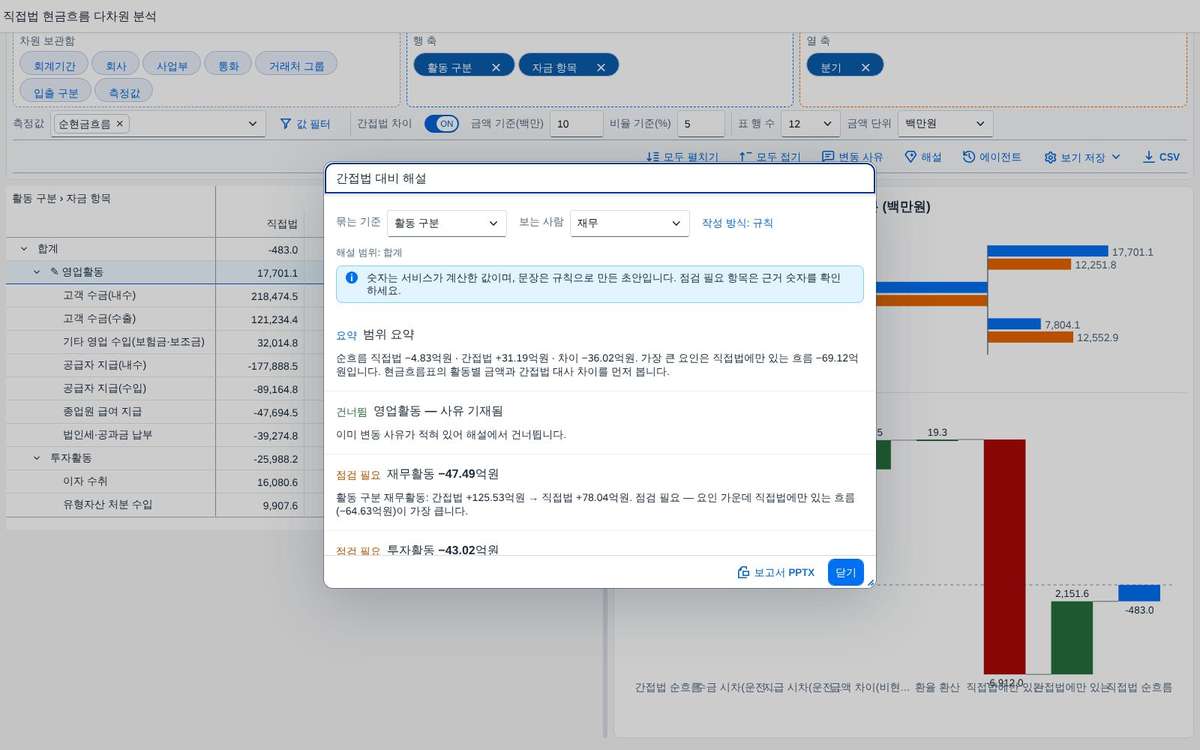
Task: Toggle the 간접법 차이 ON switch
Action: pyautogui.click(x=441, y=124)
